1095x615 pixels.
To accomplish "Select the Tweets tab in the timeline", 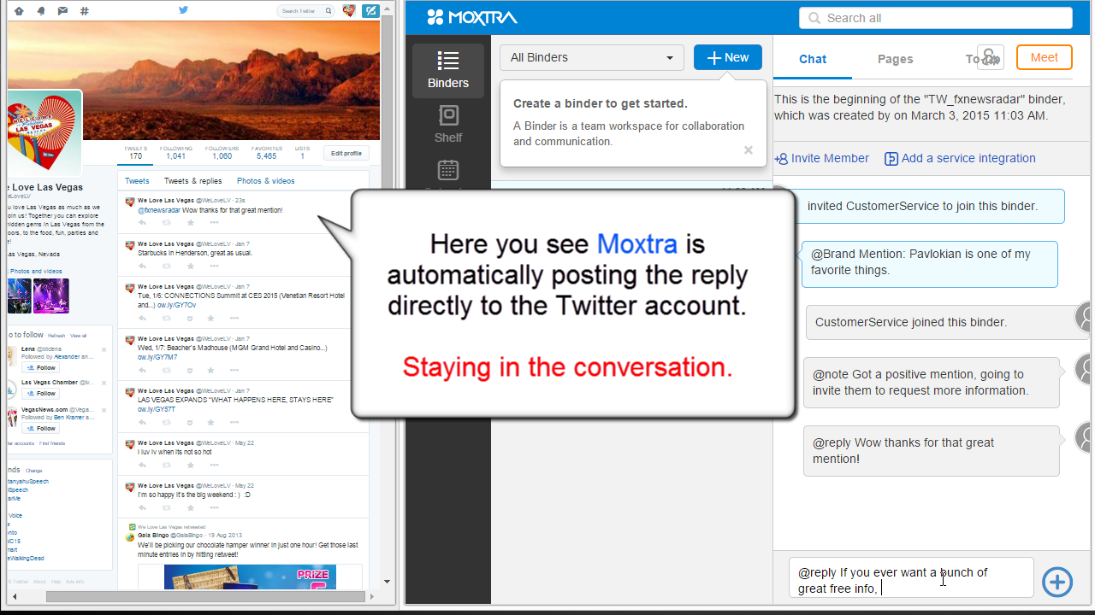I will pyautogui.click(x=137, y=181).
